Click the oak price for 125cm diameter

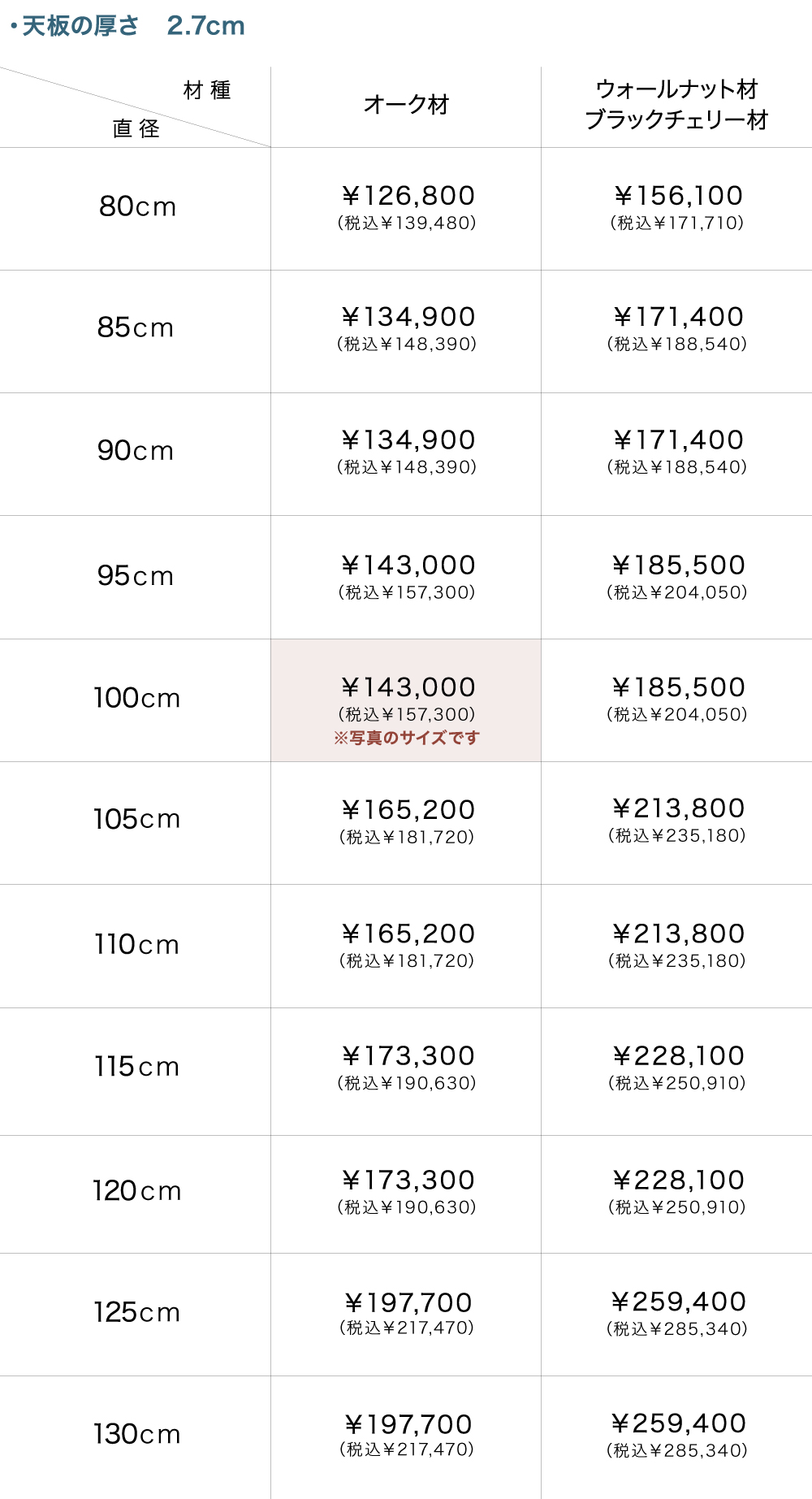click(407, 1304)
